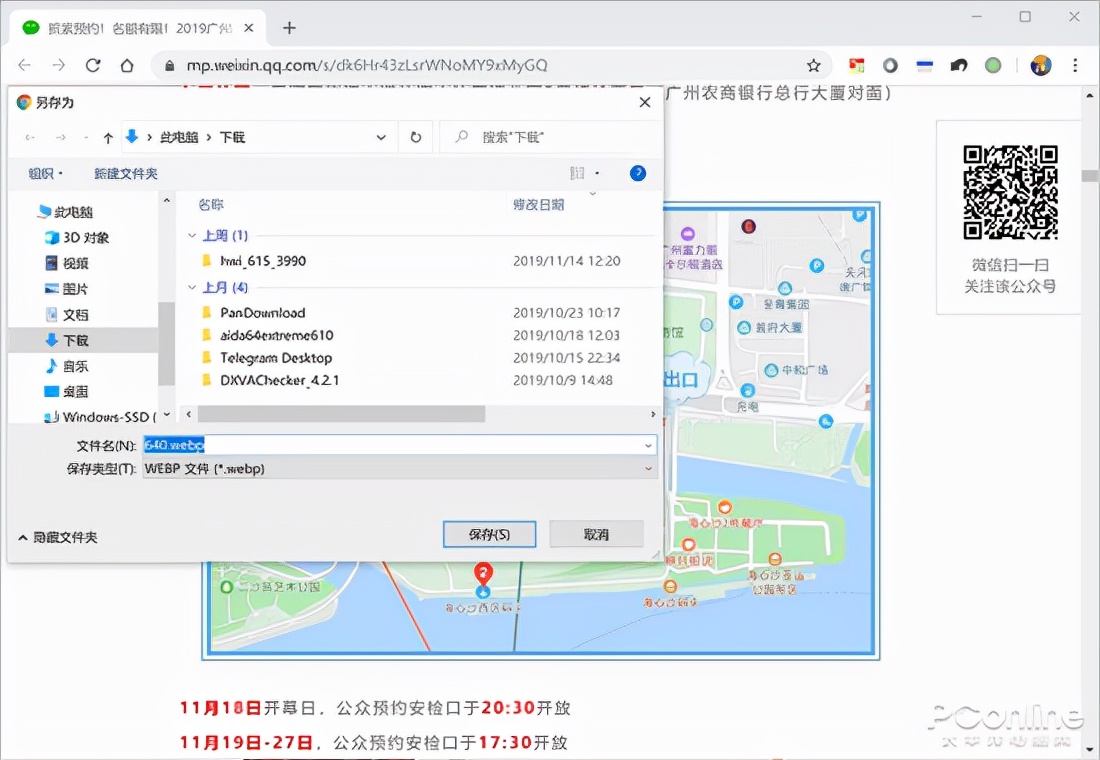Expand the 下载 path chevron in the address bar

pyautogui.click(x=380, y=137)
